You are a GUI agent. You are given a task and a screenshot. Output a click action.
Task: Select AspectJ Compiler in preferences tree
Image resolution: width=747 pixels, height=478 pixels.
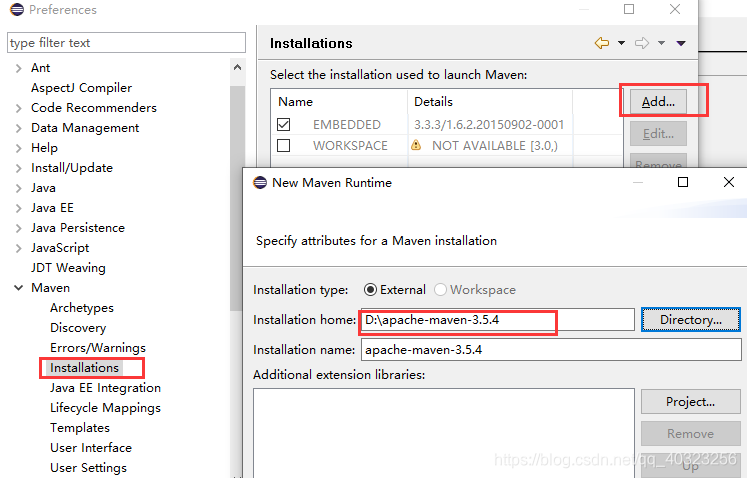pos(81,88)
